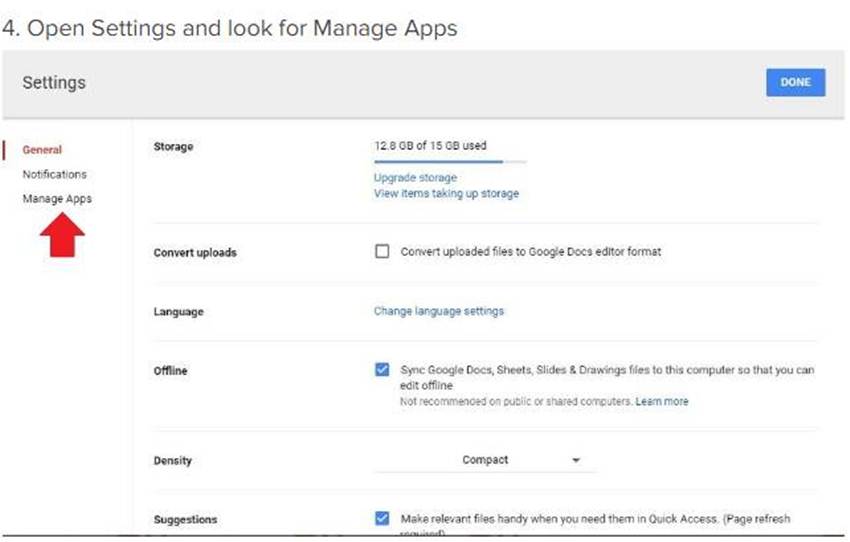
Task: Click the Suggestions row label
Action: click(x=185, y=520)
